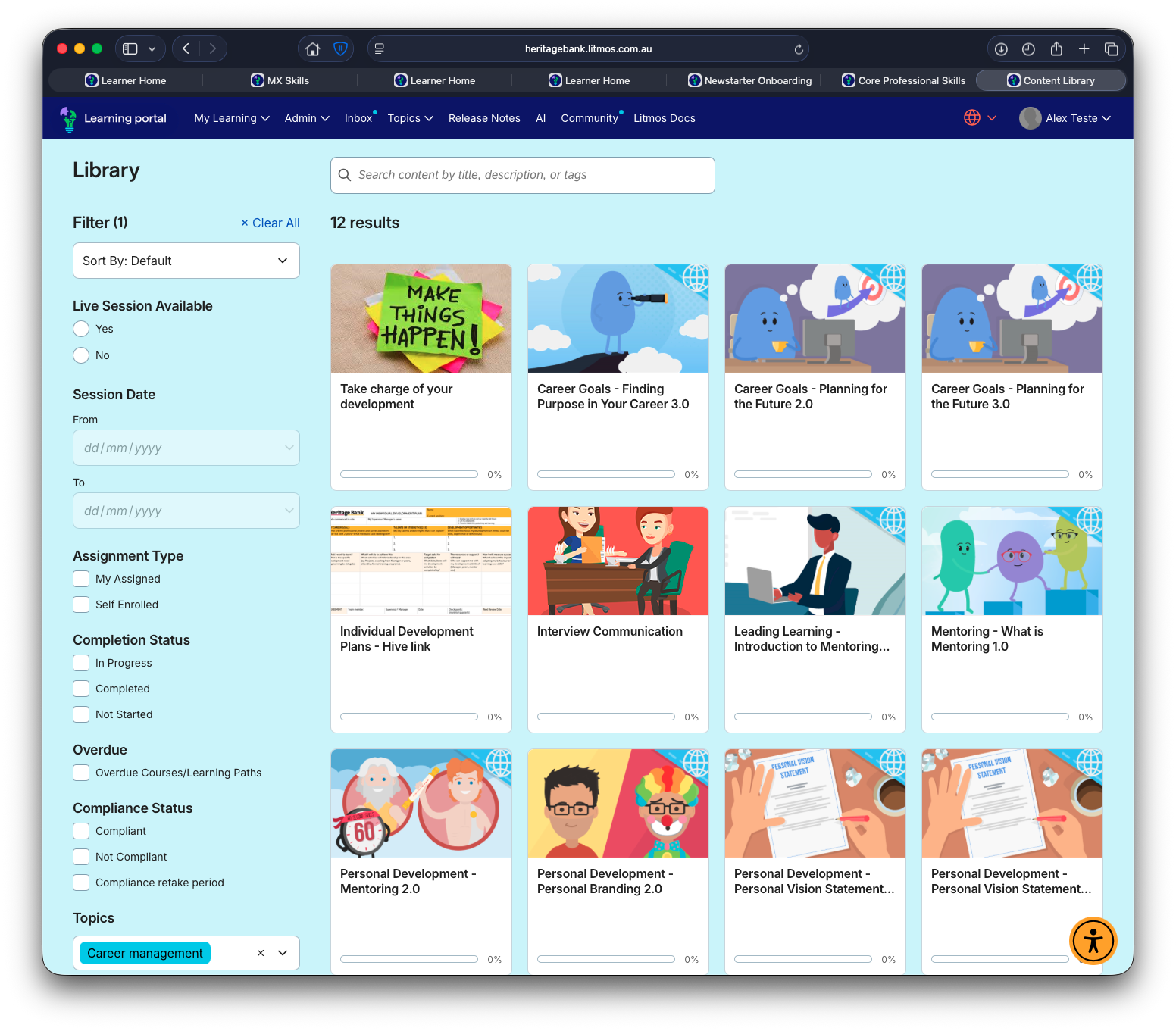Expand the My Learning menu

coord(231,118)
